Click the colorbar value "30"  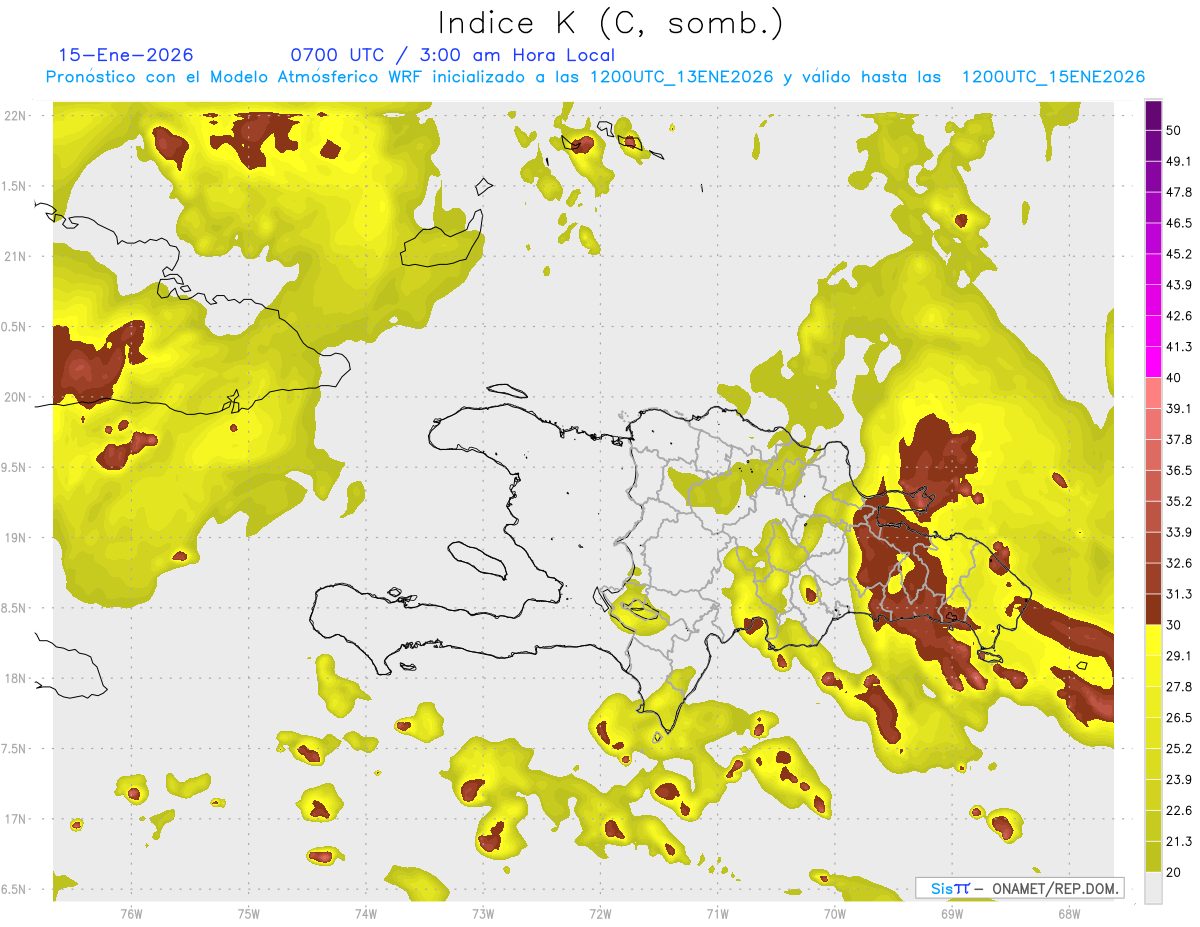click(x=1174, y=625)
